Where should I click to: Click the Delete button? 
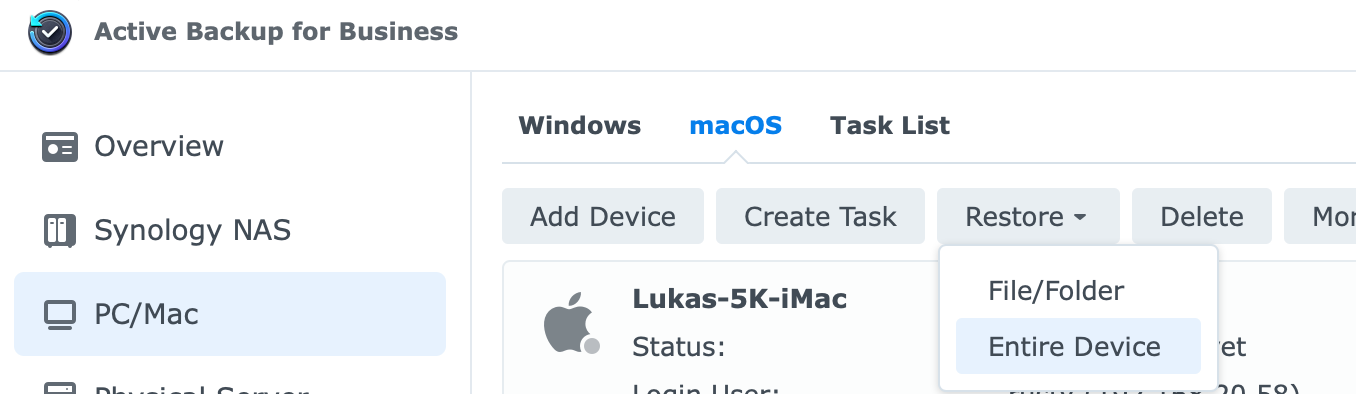[x=1202, y=216]
